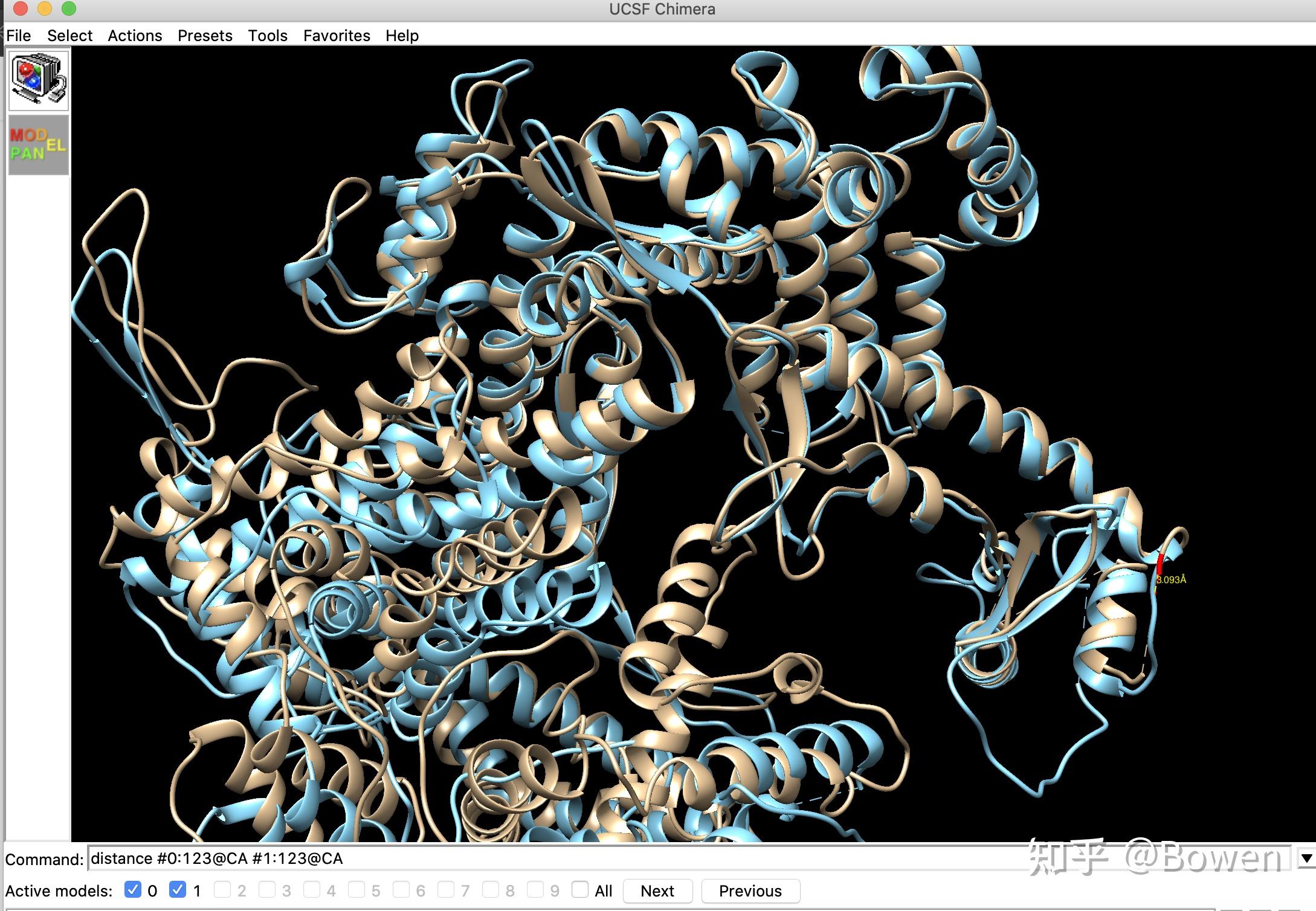Open the Presets menu
The image size is (1316, 911).
coord(205,36)
